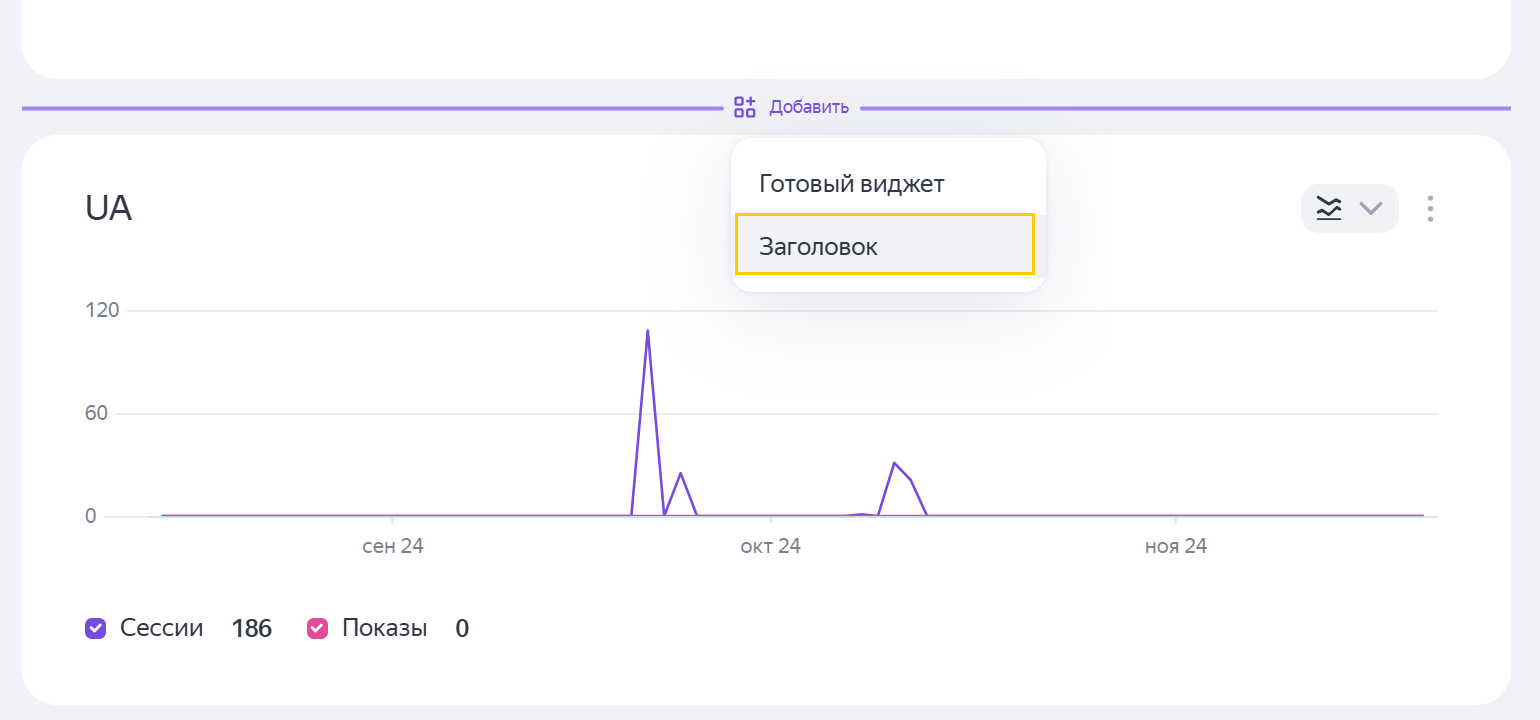Click the chart type lines icon

1328,209
